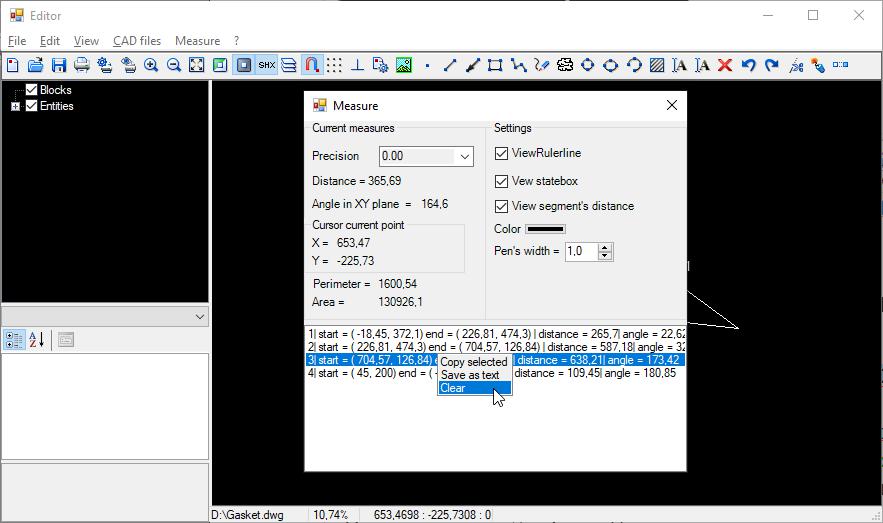883x523 pixels.
Task: Select the Rectangle drawing tool
Action: coord(495,65)
